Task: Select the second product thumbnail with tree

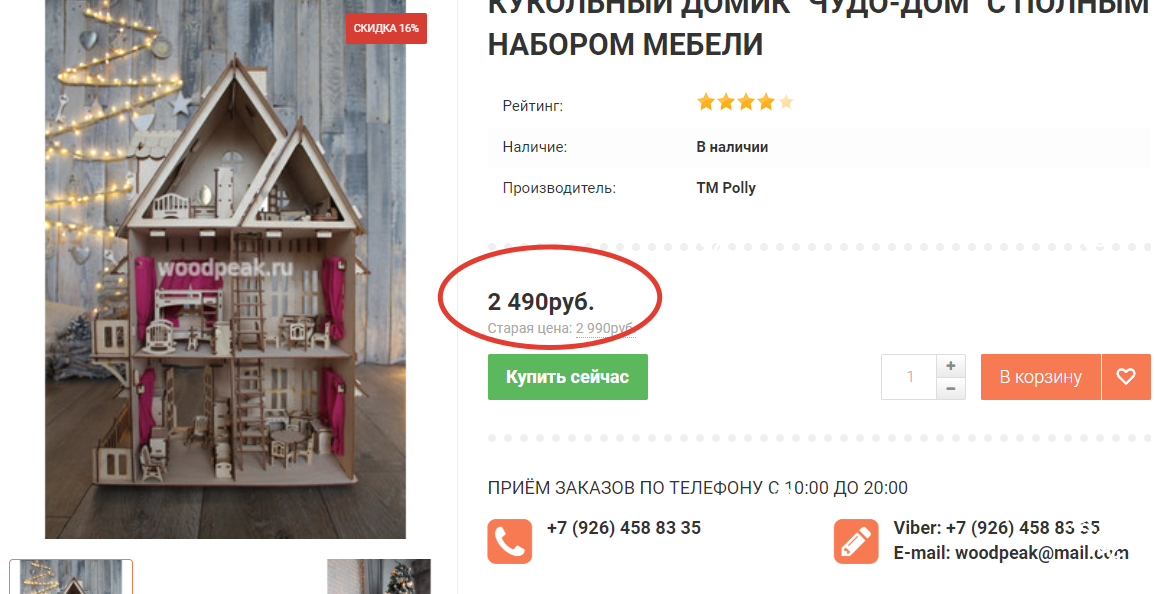Action: tap(379, 577)
